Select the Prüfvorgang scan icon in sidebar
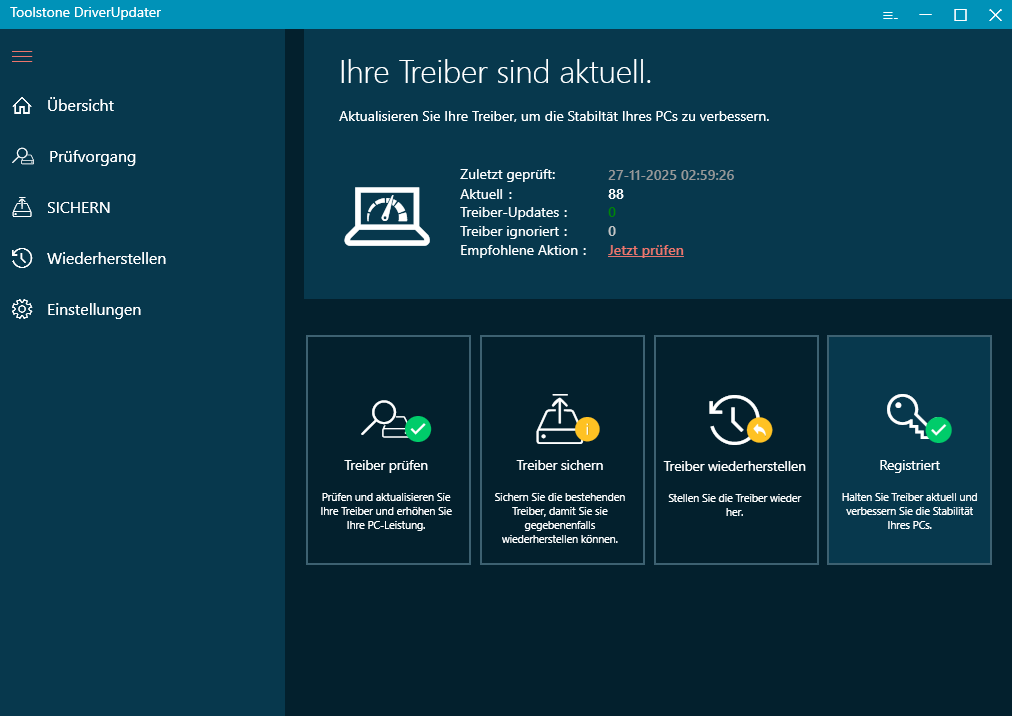 tap(21, 156)
